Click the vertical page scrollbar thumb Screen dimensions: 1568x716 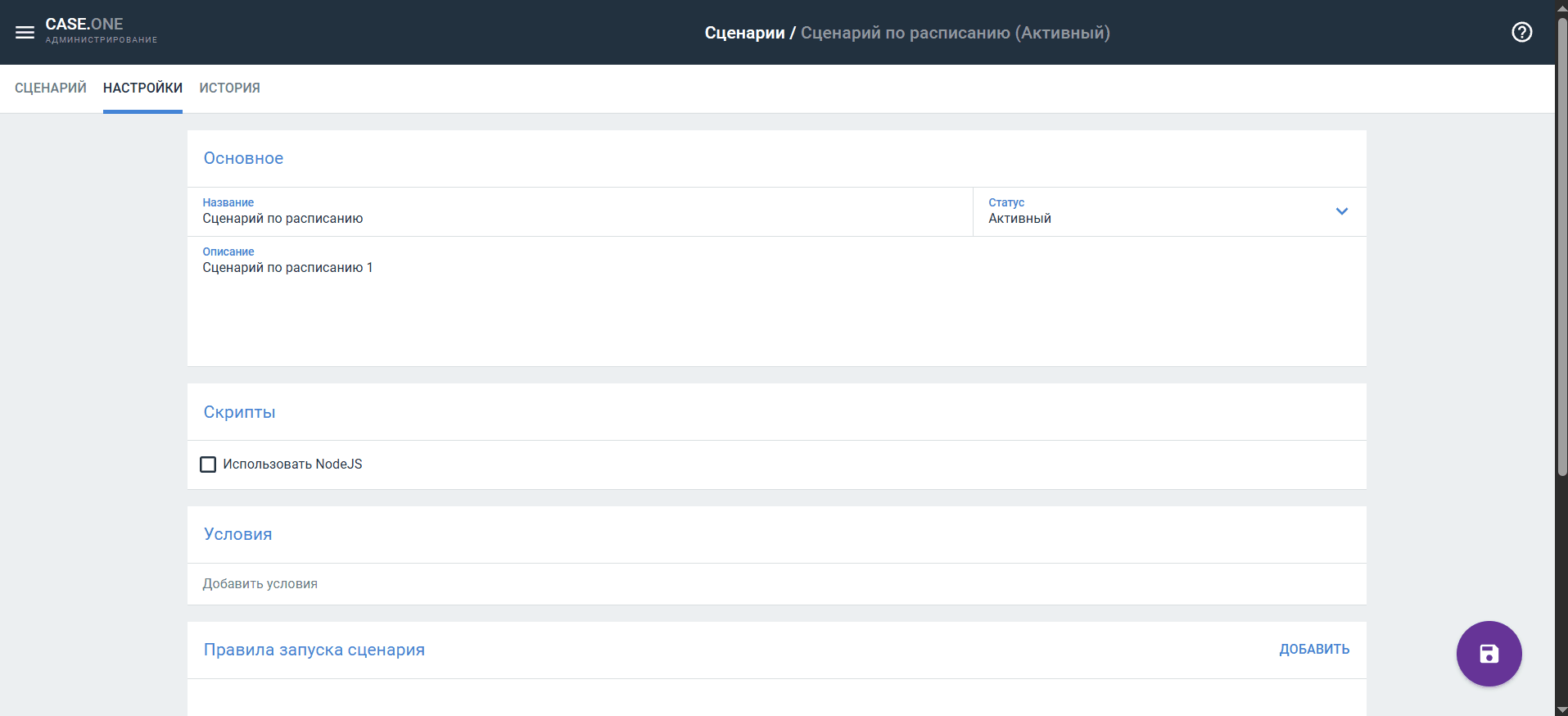click(x=1561, y=246)
